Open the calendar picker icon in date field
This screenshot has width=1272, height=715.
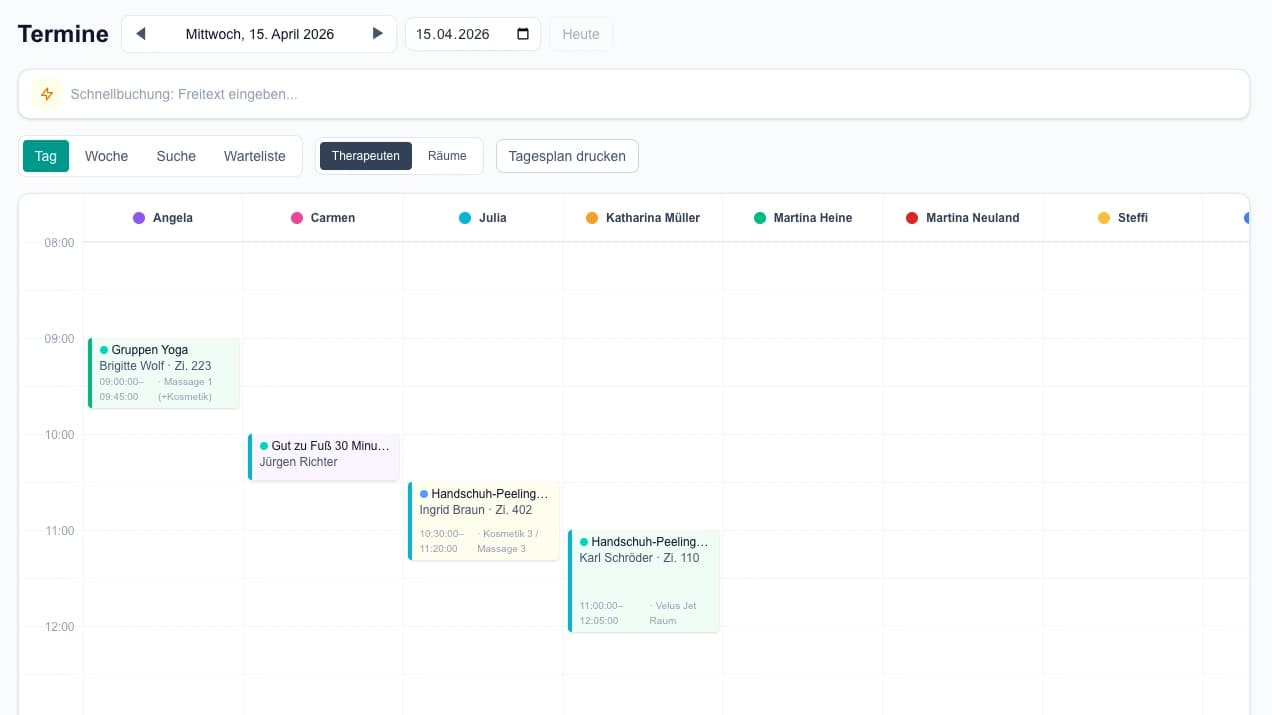click(523, 34)
